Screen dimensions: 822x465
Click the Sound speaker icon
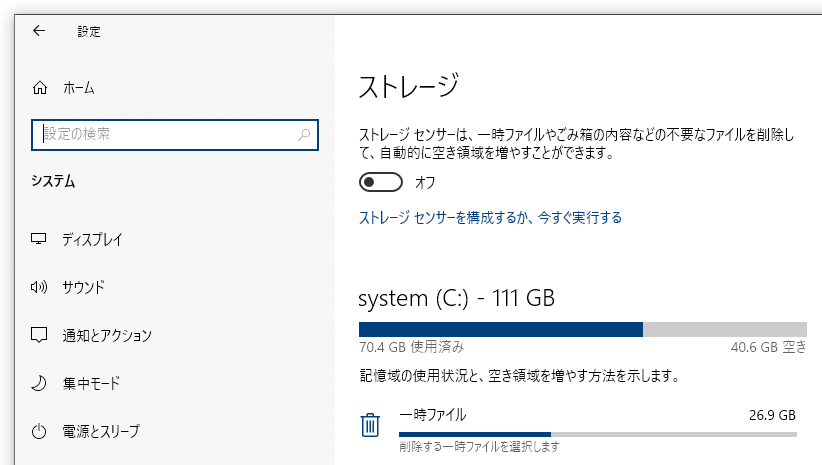coord(40,287)
